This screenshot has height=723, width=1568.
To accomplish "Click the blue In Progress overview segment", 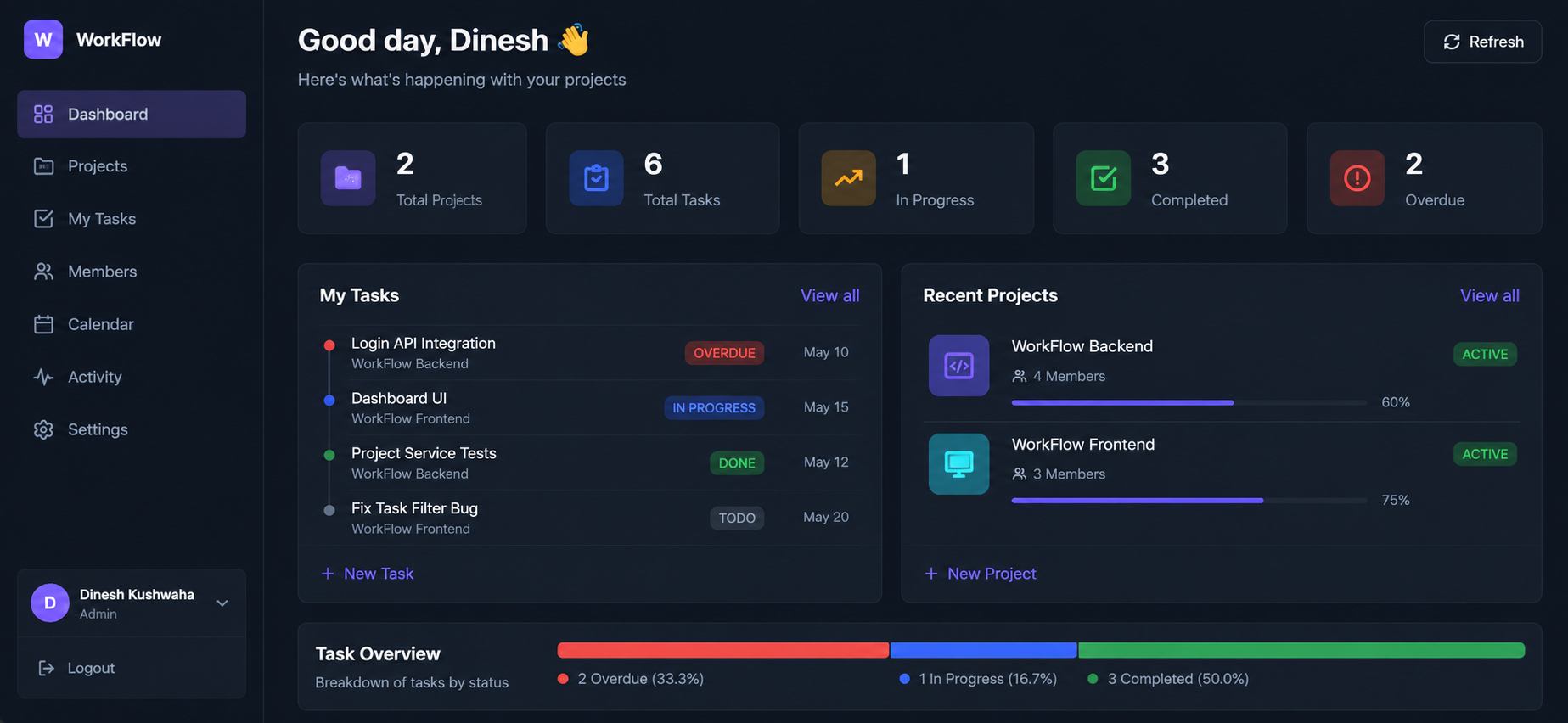I will (984, 650).
